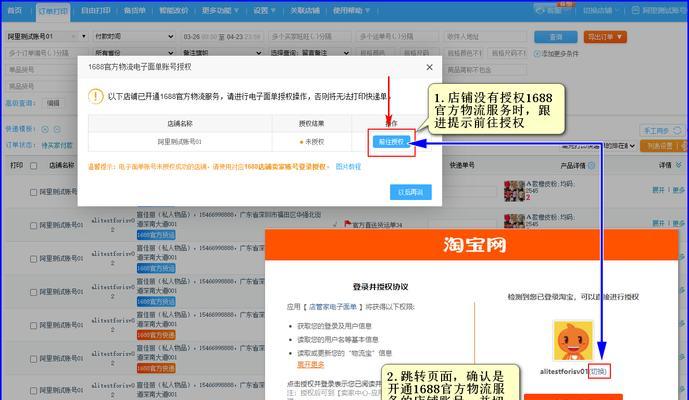Click the 淘宝网 logo banner
689x400 pixels.
point(475,245)
